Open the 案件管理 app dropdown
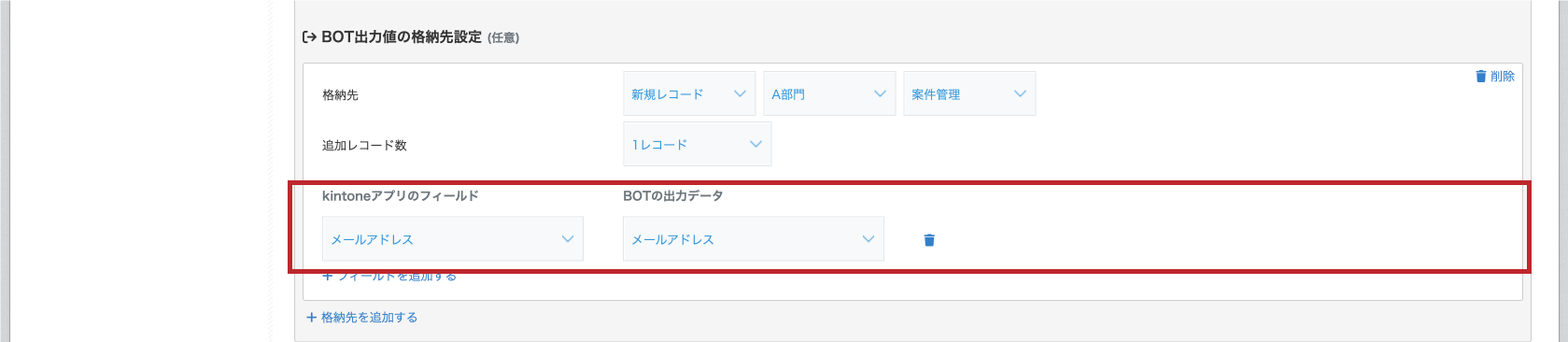The width and height of the screenshot is (1568, 342). pyautogui.click(x=969, y=93)
